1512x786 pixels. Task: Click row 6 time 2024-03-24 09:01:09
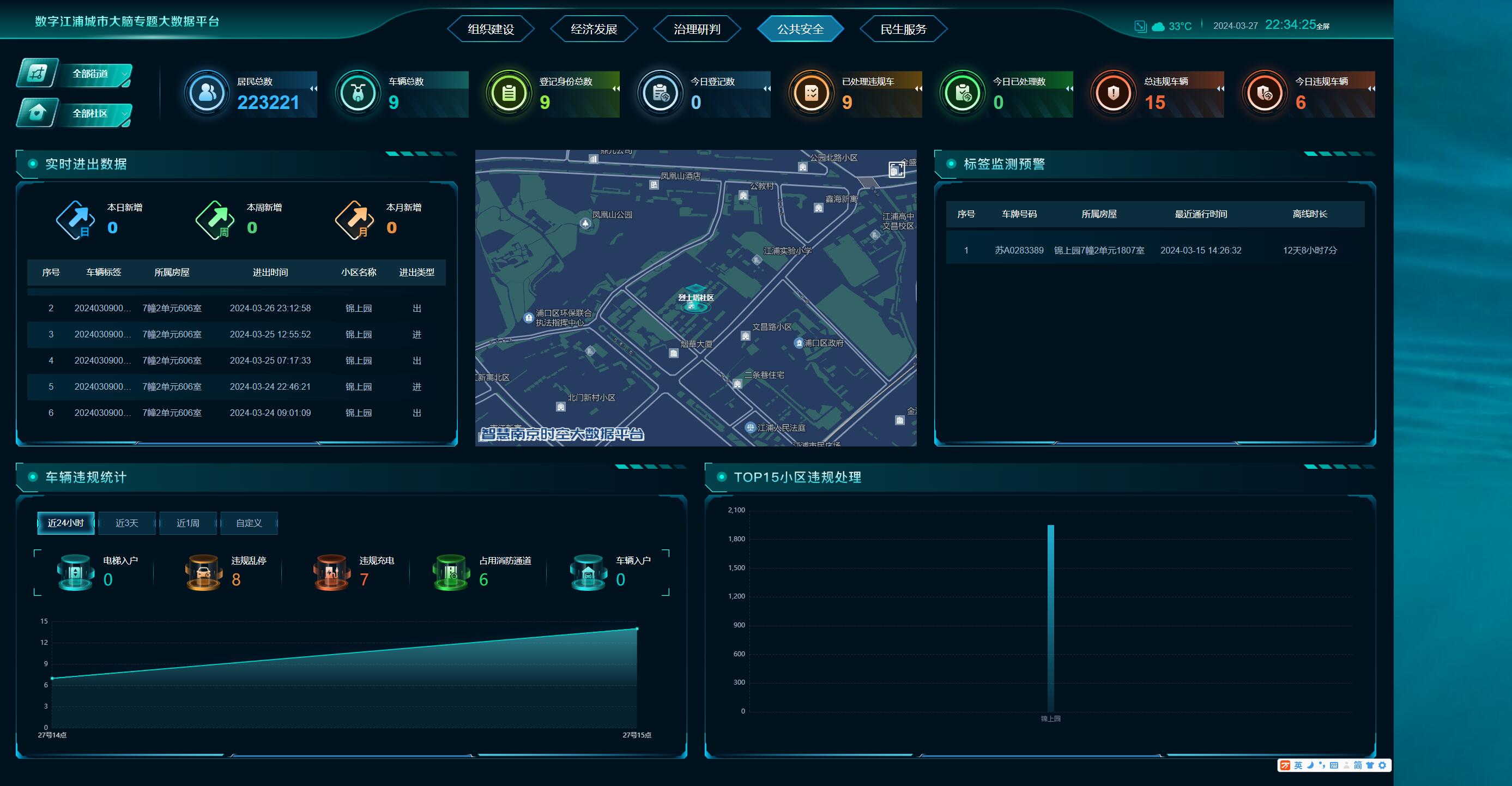tap(270, 413)
